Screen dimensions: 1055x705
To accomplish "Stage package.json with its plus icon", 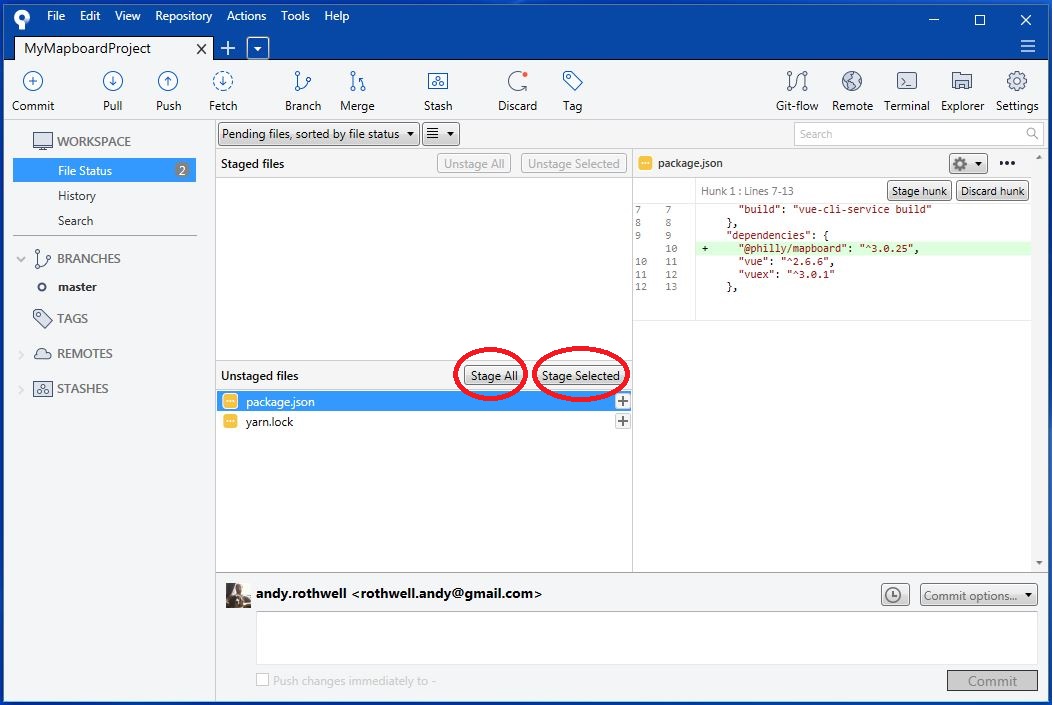I will (x=622, y=401).
